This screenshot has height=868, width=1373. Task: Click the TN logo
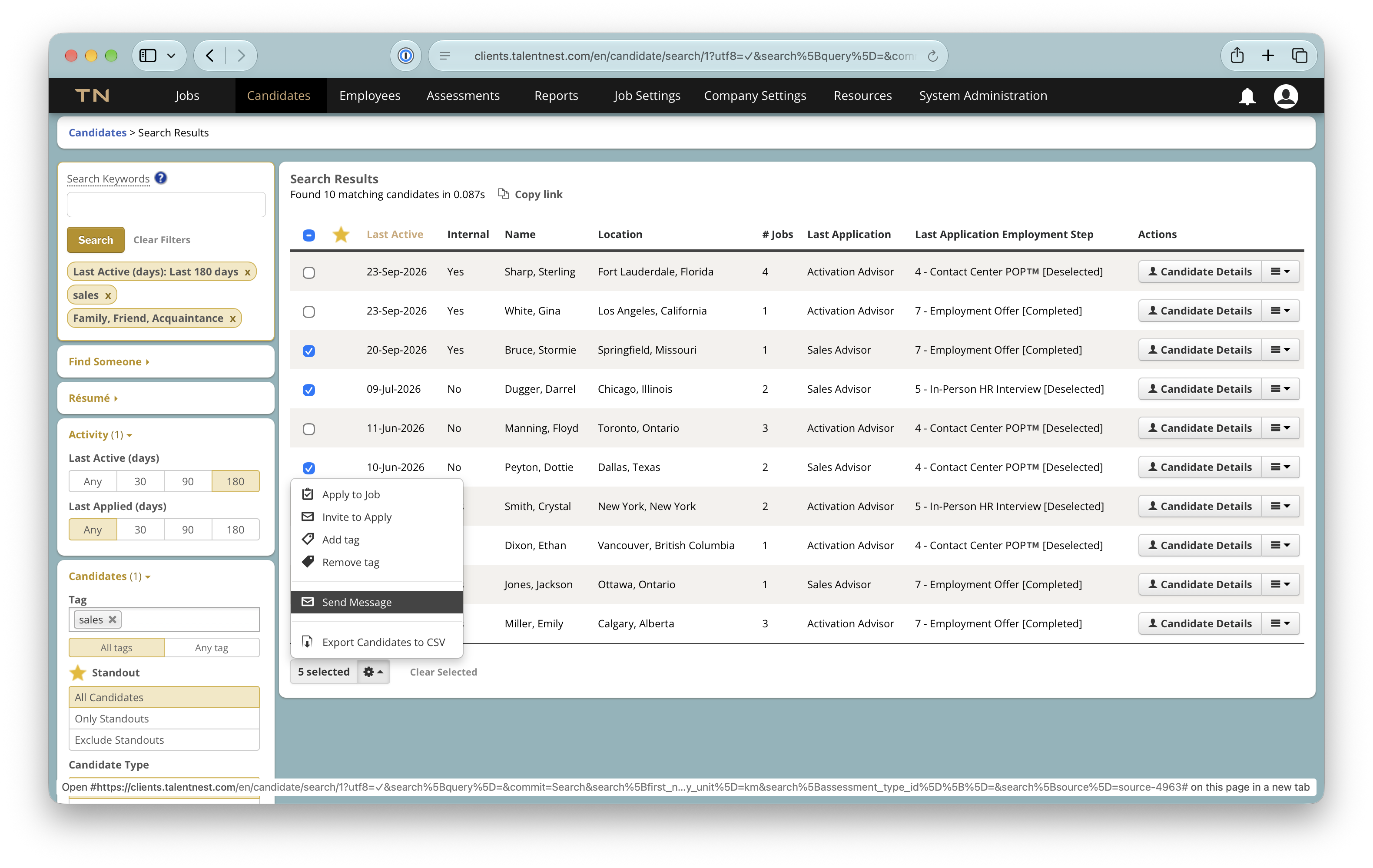(93, 95)
